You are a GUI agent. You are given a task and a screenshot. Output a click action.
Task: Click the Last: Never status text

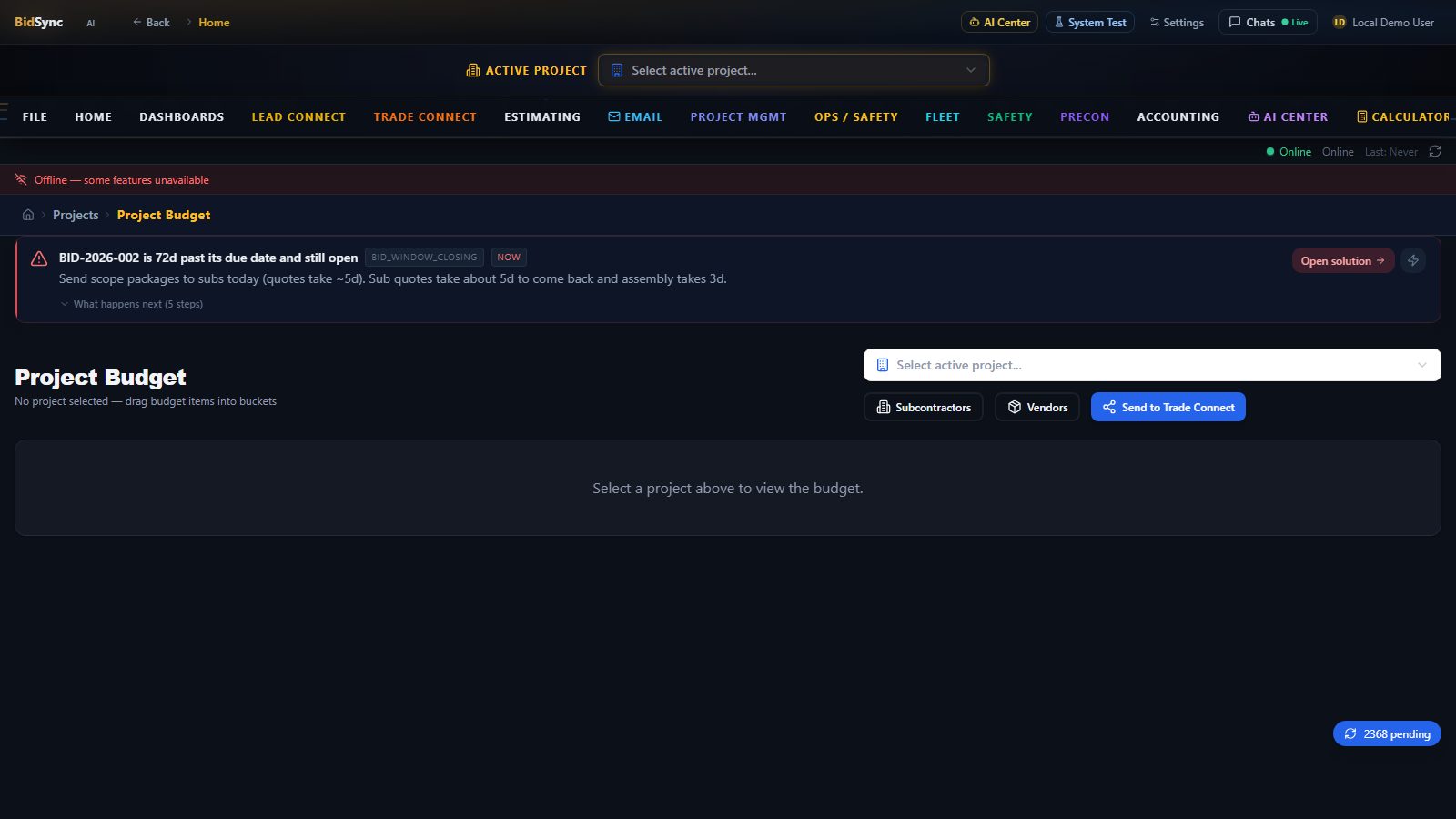[1390, 152]
